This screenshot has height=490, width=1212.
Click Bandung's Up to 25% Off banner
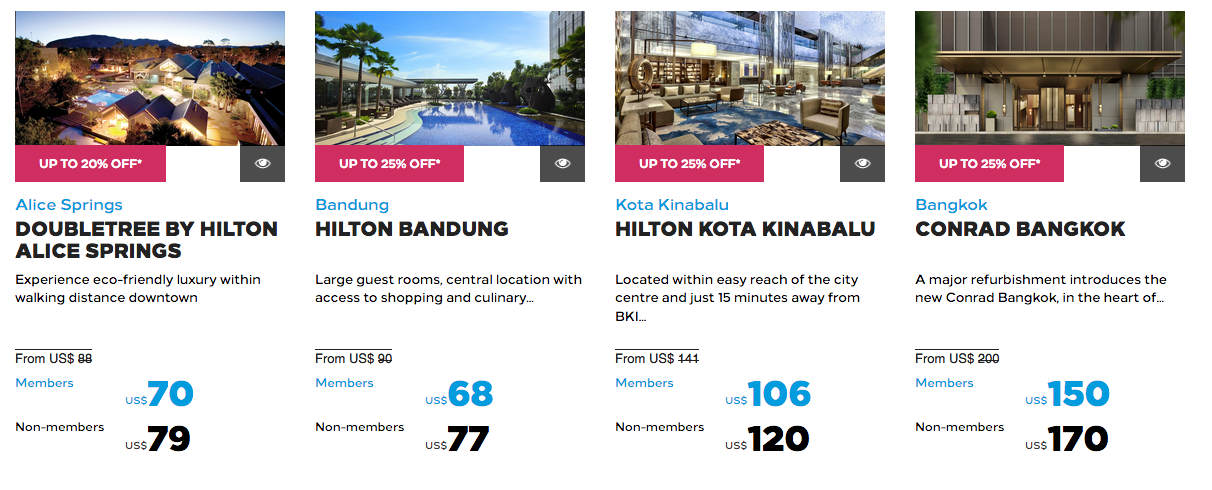coord(390,163)
